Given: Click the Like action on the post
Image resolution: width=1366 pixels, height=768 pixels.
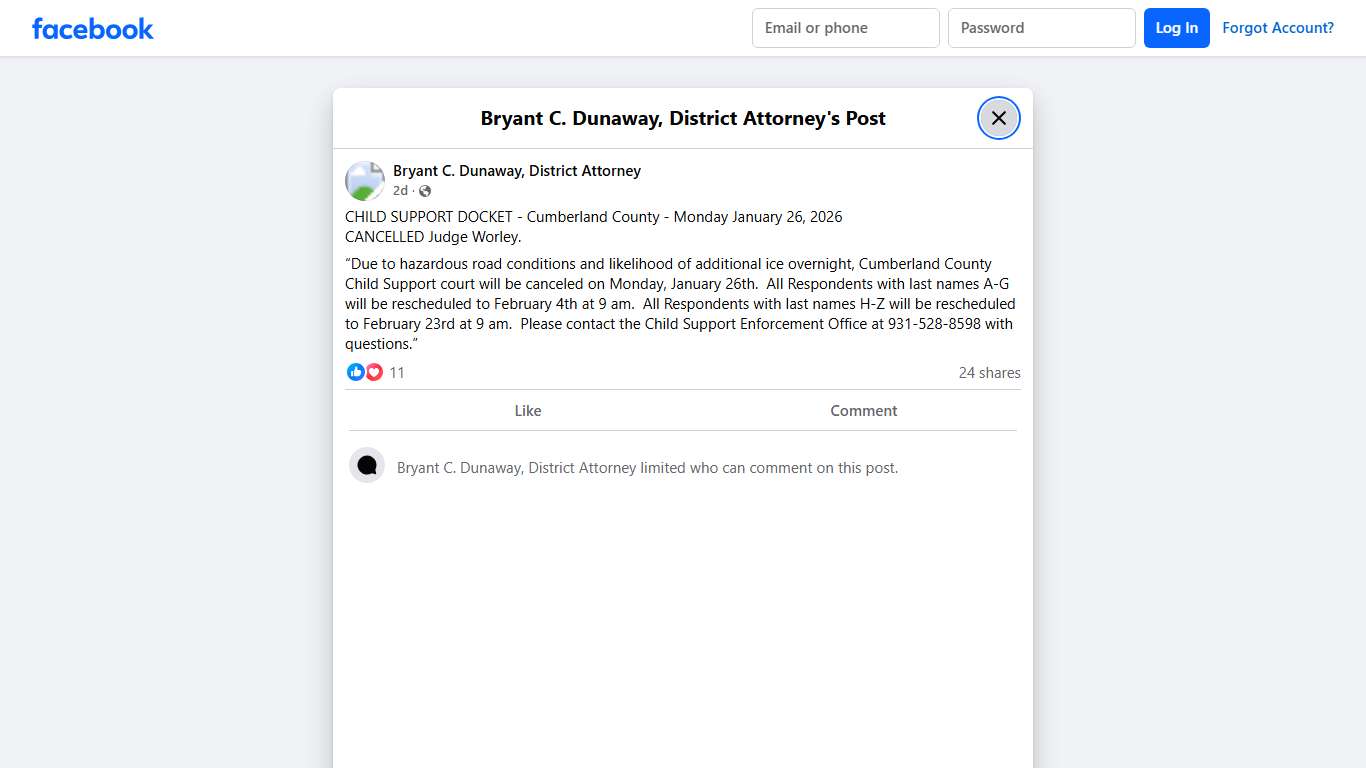Looking at the screenshot, I should (x=527, y=410).
